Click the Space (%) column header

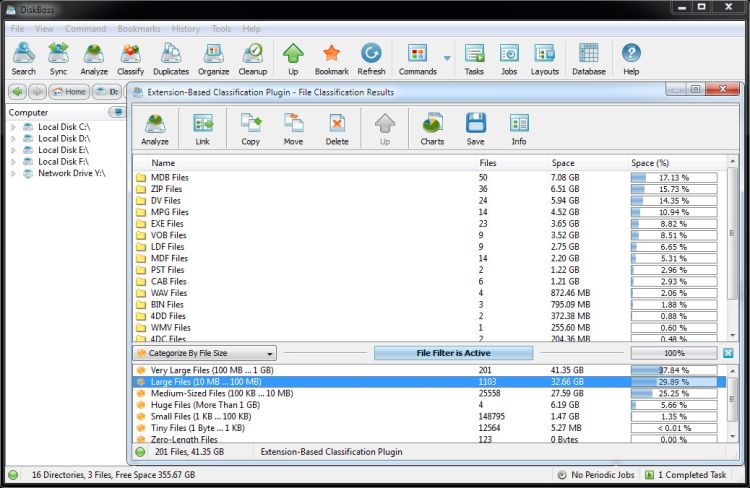click(x=650, y=162)
